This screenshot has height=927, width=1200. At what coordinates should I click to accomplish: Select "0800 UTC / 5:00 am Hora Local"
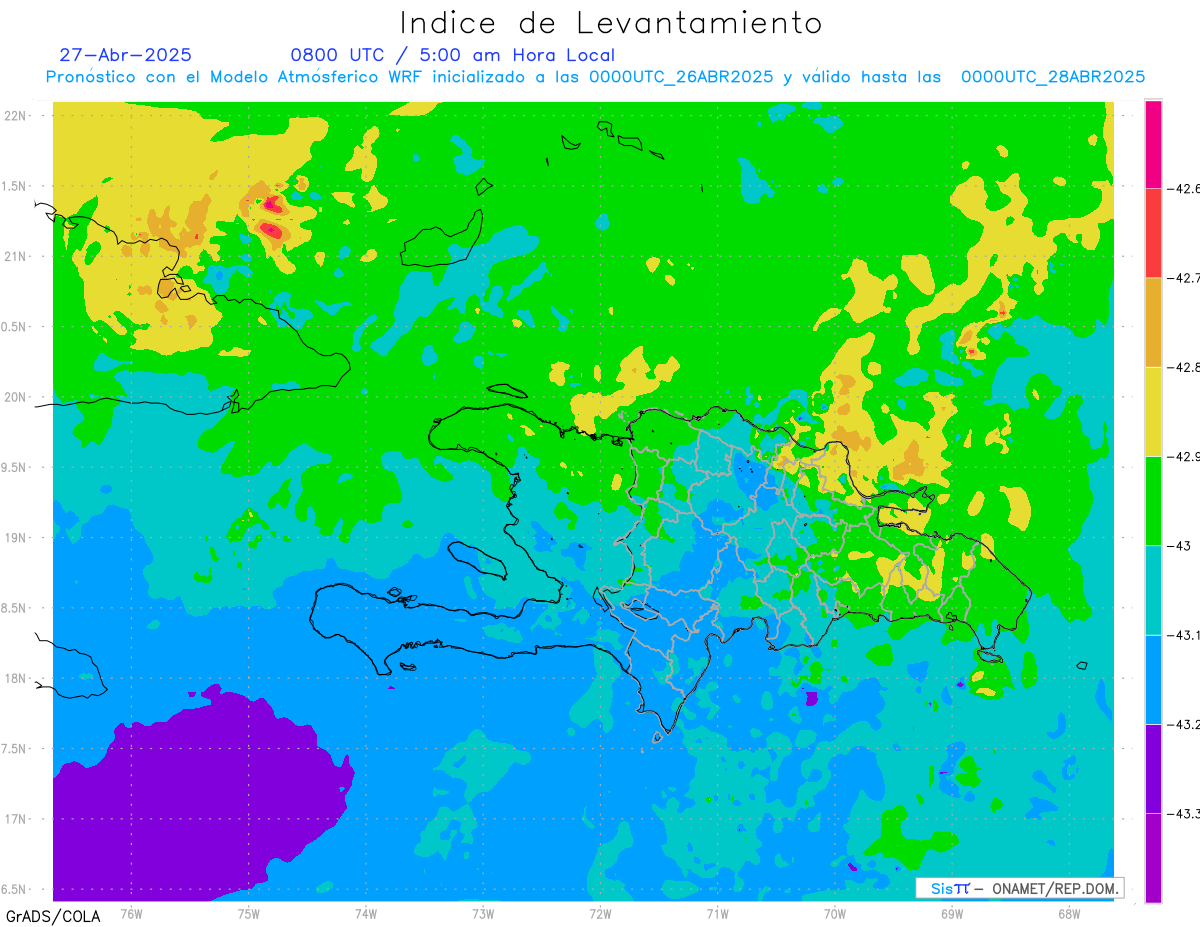pos(453,55)
